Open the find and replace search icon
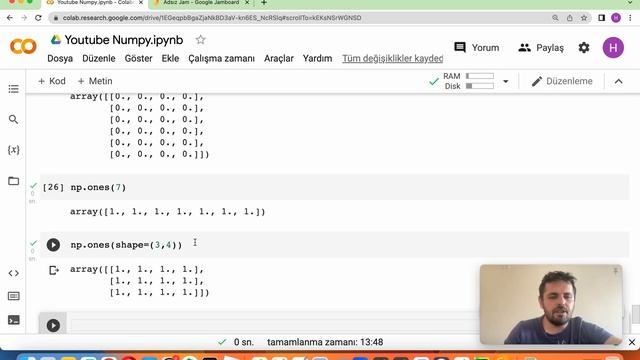Image resolution: width=640 pixels, height=360 pixels. [13, 119]
